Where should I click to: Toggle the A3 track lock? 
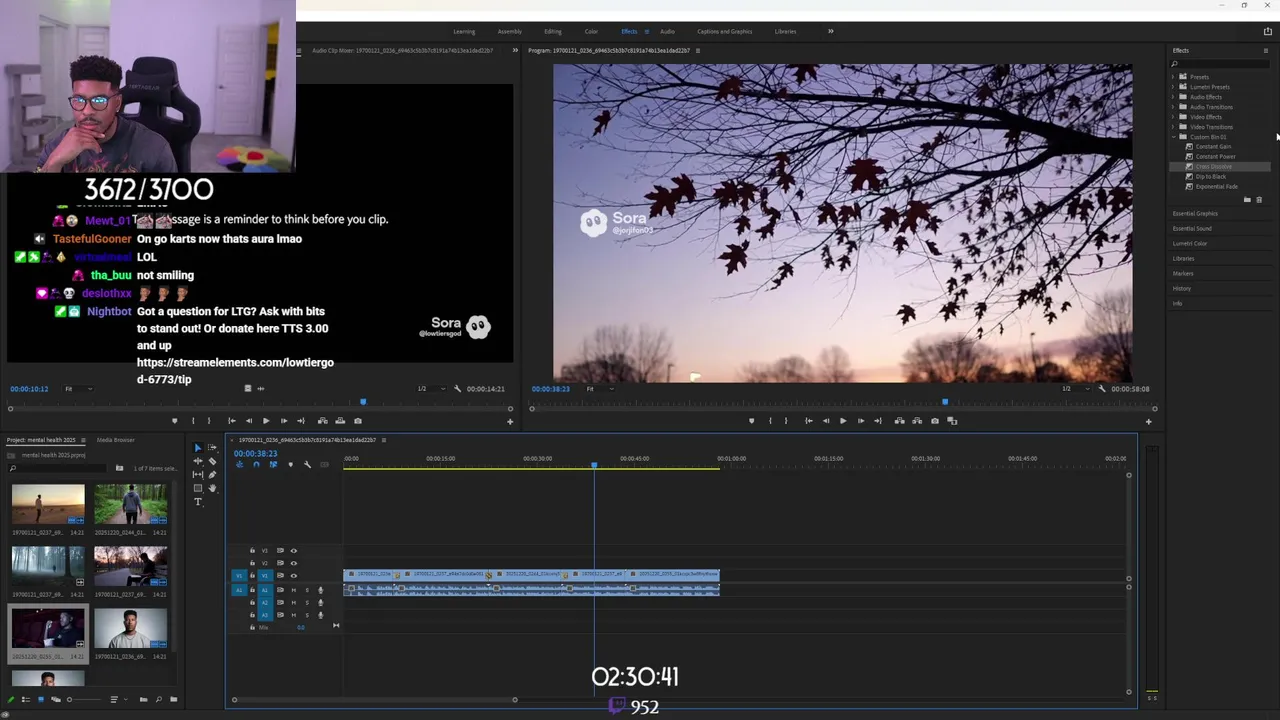click(252, 615)
